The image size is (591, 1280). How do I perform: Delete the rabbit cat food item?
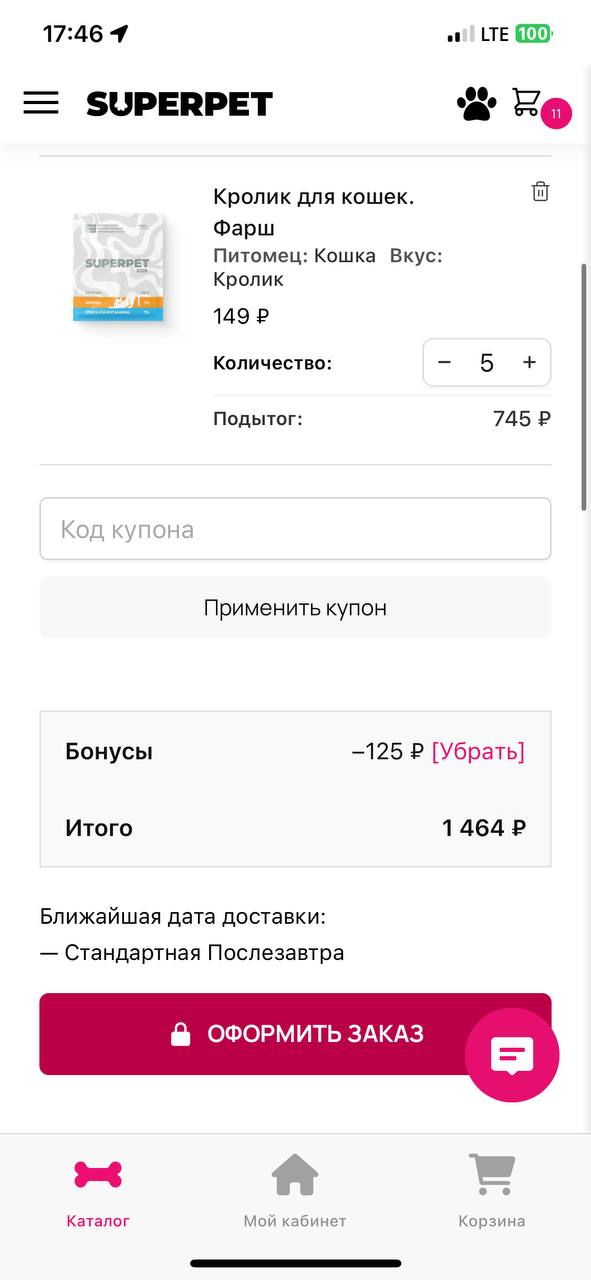540,192
